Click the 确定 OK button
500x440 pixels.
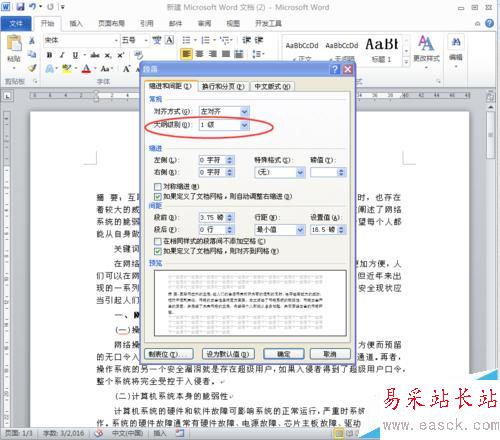(284, 354)
